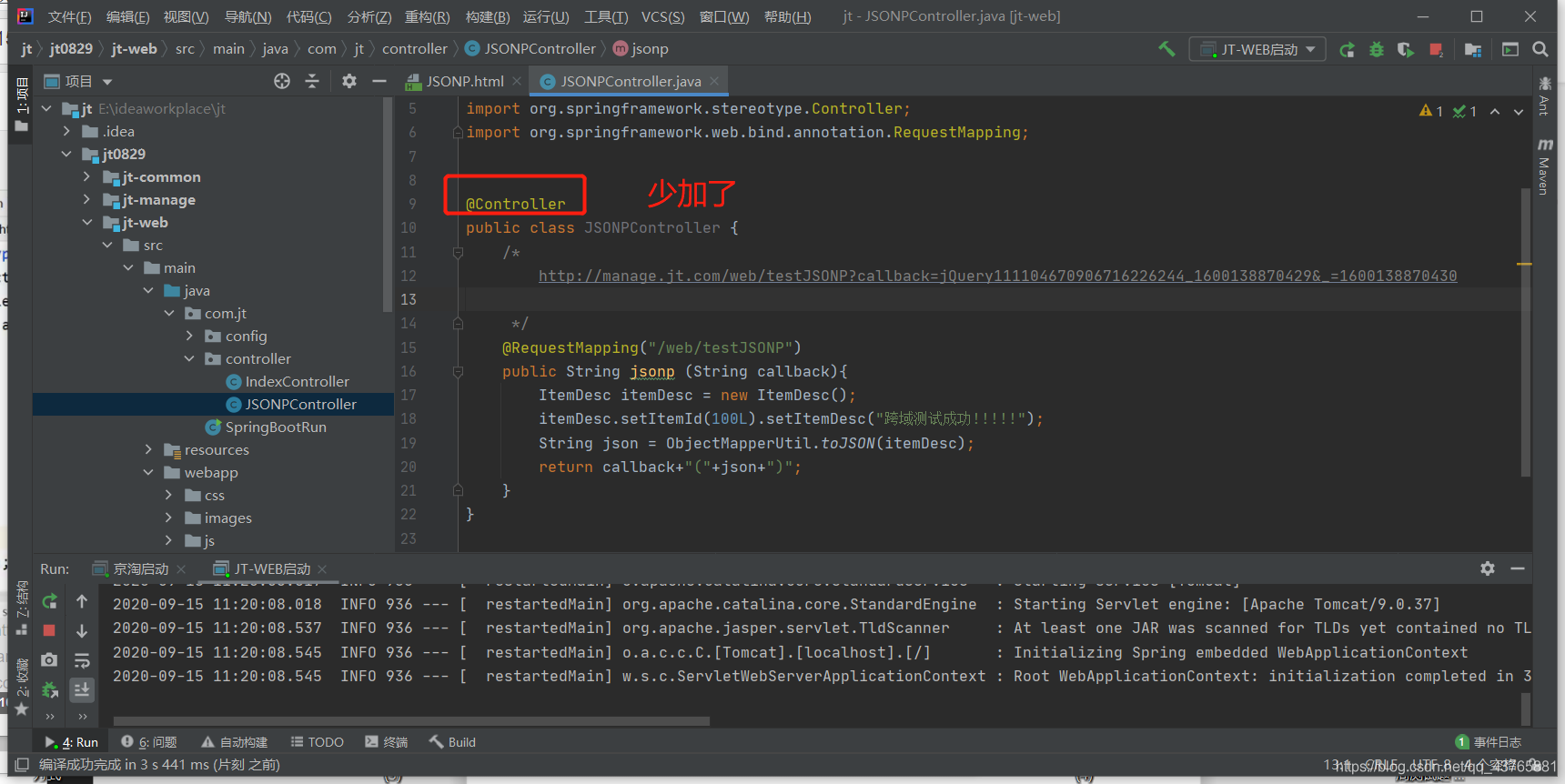This screenshot has height=784, width=1565.
Task: Open the 文件(F) menu
Action: pyautogui.click(x=69, y=16)
